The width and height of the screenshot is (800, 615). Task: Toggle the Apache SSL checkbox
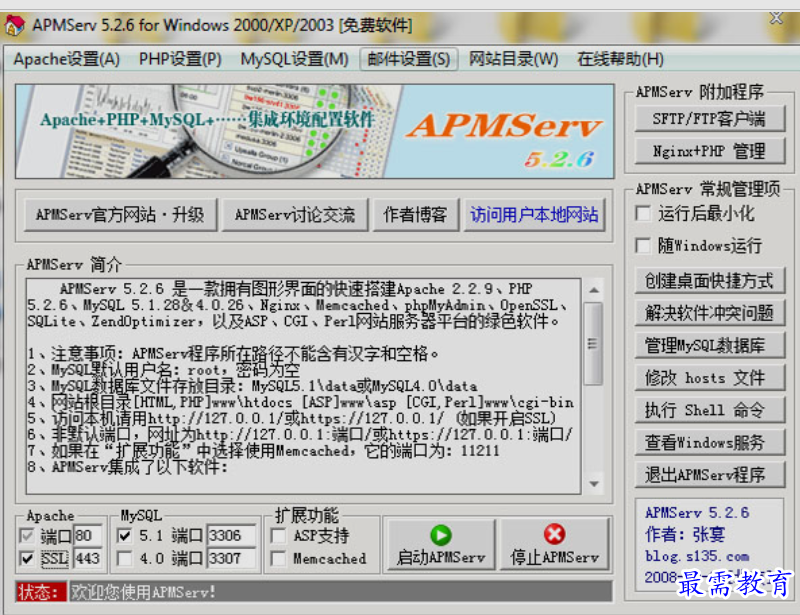tap(27, 558)
